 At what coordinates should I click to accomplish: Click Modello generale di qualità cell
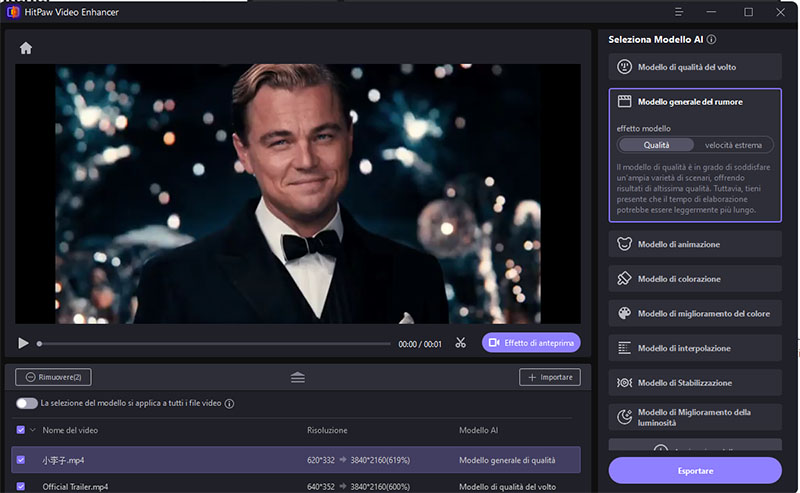click(507, 460)
